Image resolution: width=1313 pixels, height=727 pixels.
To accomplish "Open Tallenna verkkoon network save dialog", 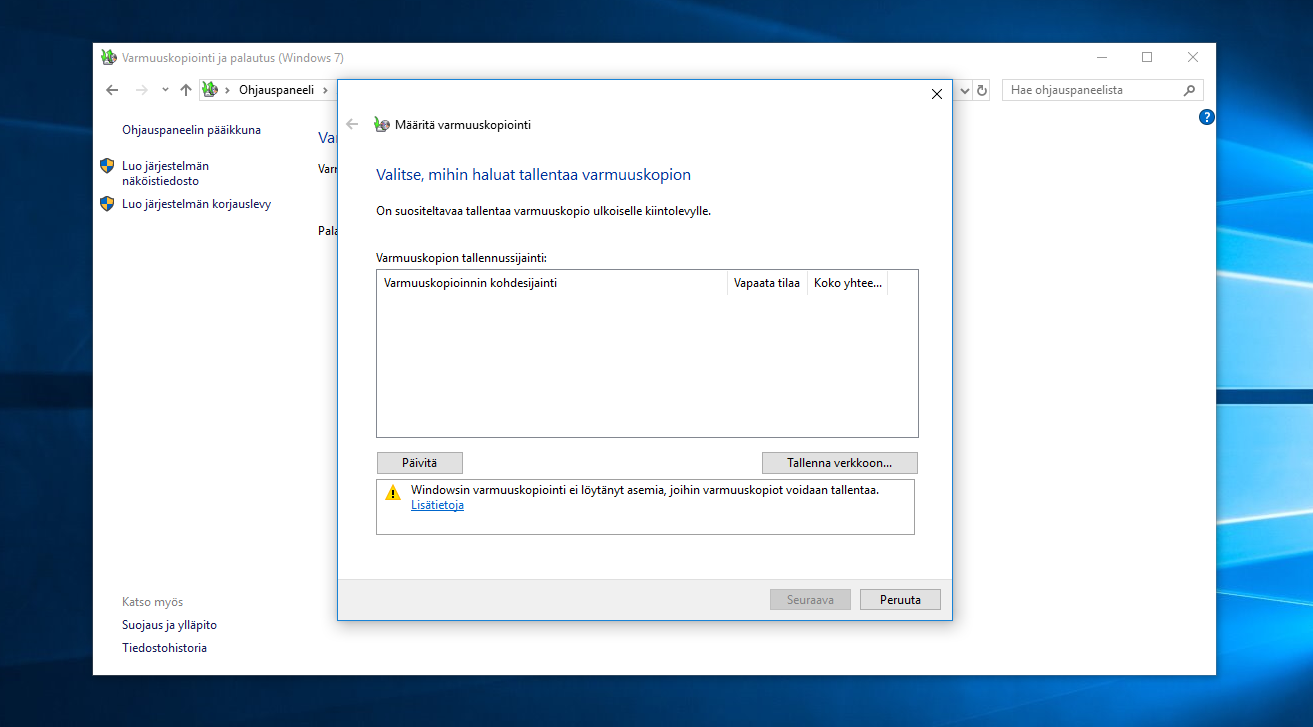I will tap(839, 463).
